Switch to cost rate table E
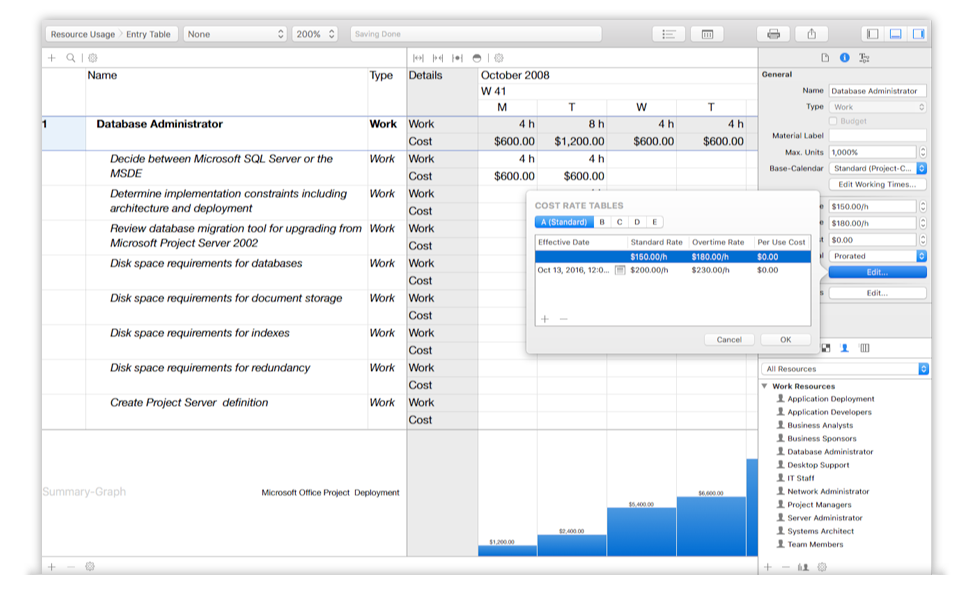 pos(654,222)
